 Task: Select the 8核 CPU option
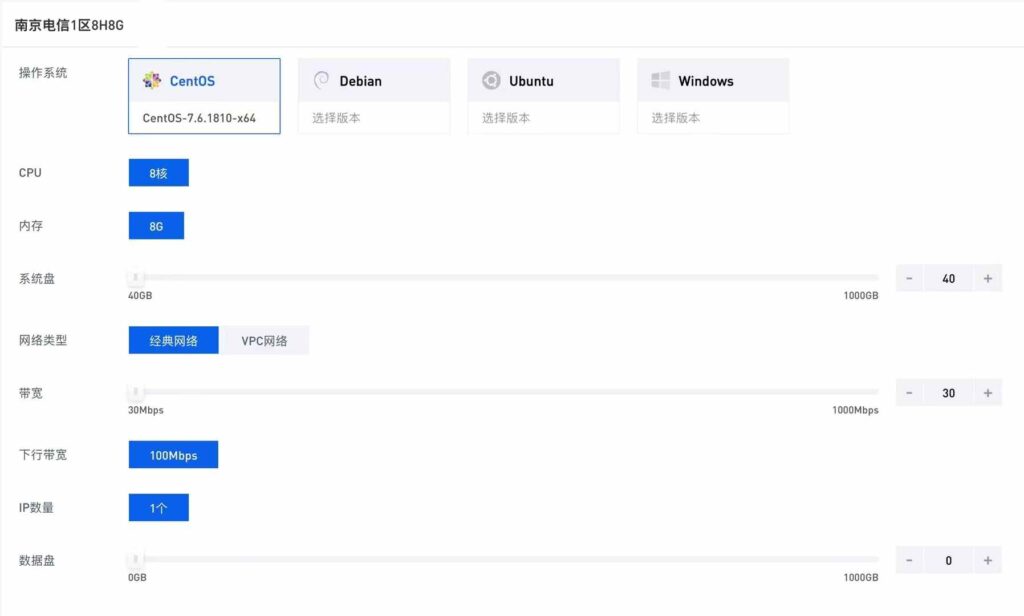tap(158, 173)
